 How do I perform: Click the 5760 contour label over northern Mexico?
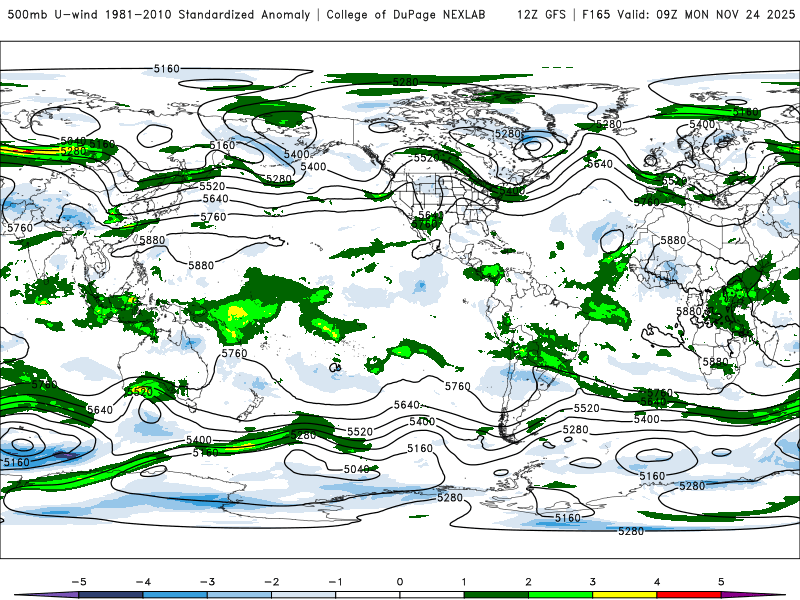(424, 224)
